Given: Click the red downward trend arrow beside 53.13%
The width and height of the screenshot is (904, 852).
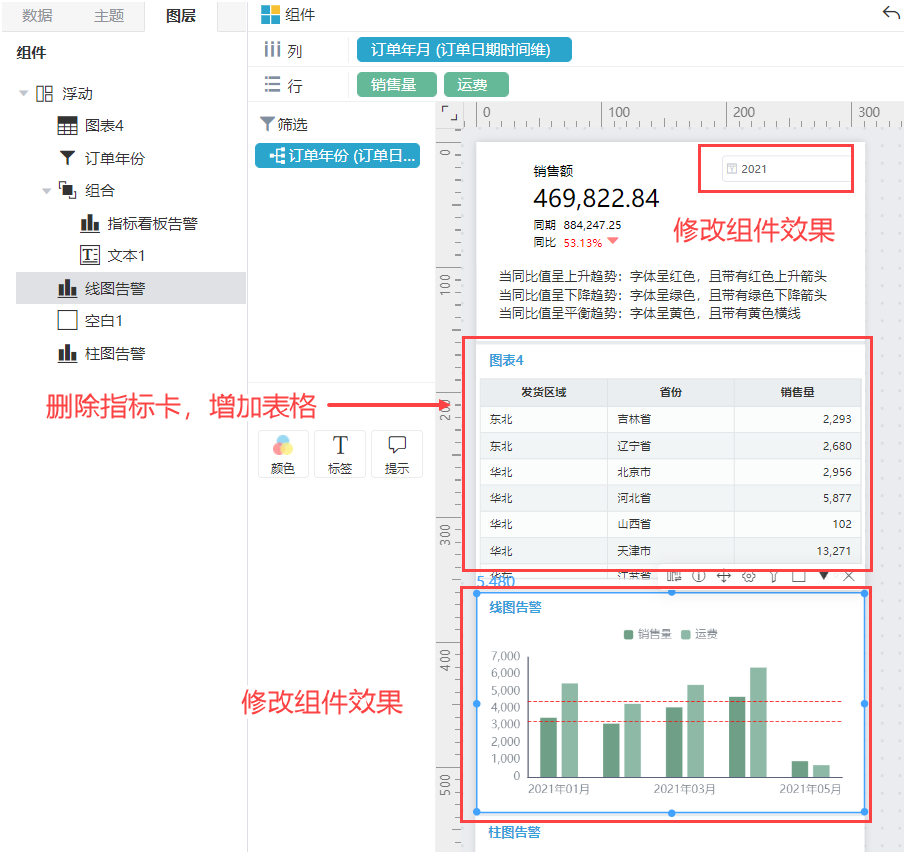Looking at the screenshot, I should click(613, 241).
